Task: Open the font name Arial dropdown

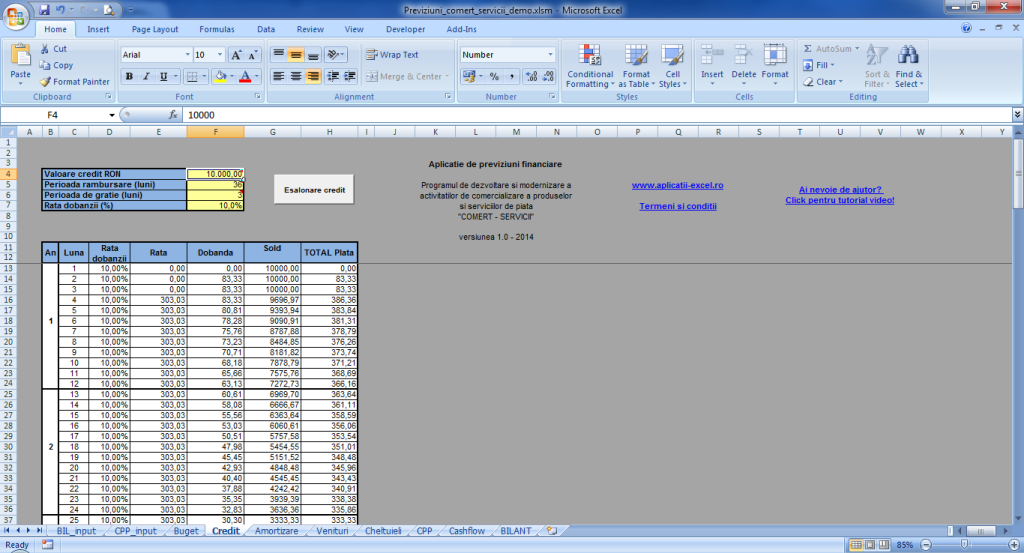Action: coord(187,55)
